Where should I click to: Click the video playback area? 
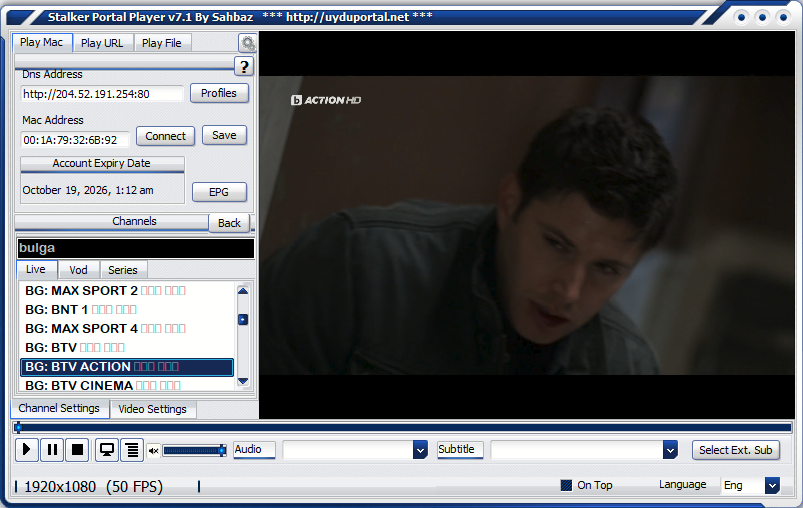527,225
